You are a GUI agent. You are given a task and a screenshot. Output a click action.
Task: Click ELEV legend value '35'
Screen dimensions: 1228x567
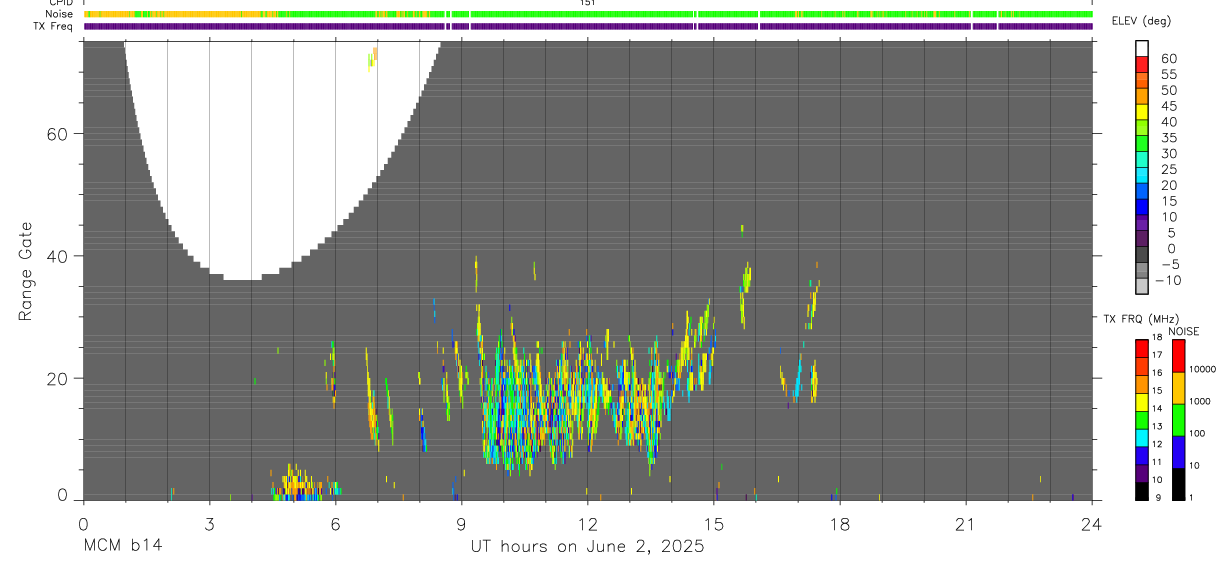pos(1168,138)
